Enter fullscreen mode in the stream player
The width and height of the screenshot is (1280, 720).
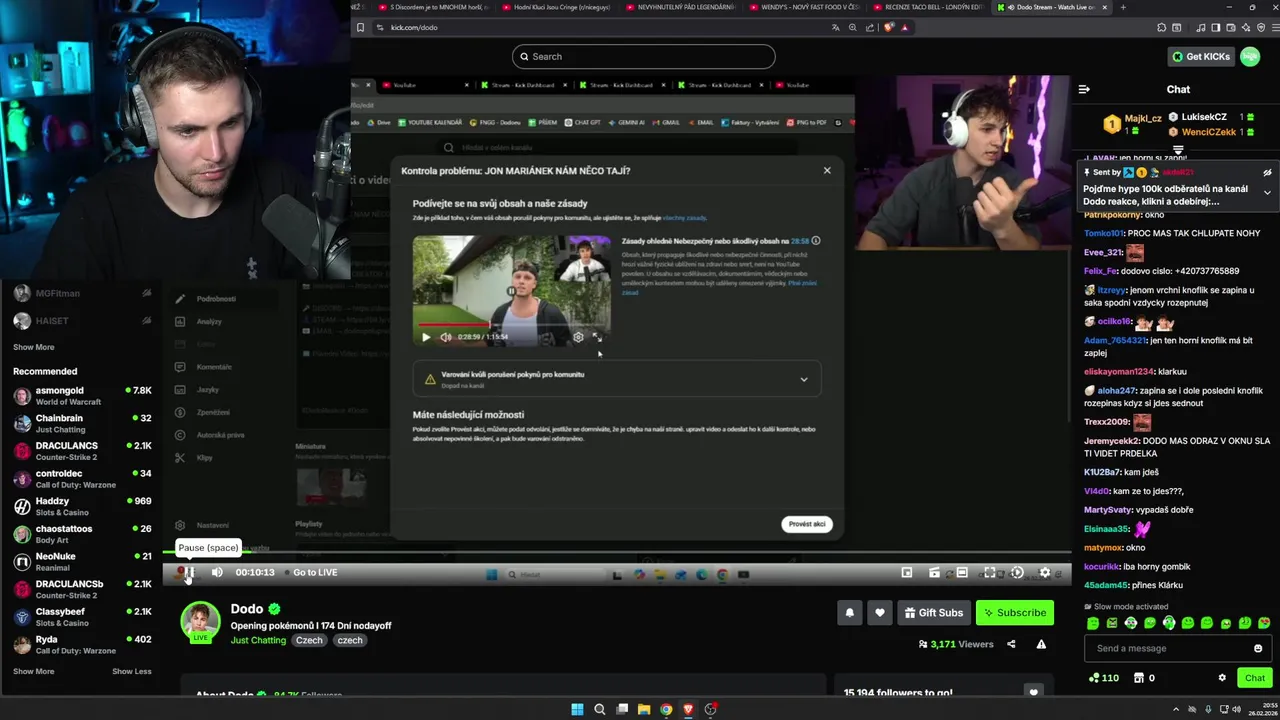coord(989,572)
